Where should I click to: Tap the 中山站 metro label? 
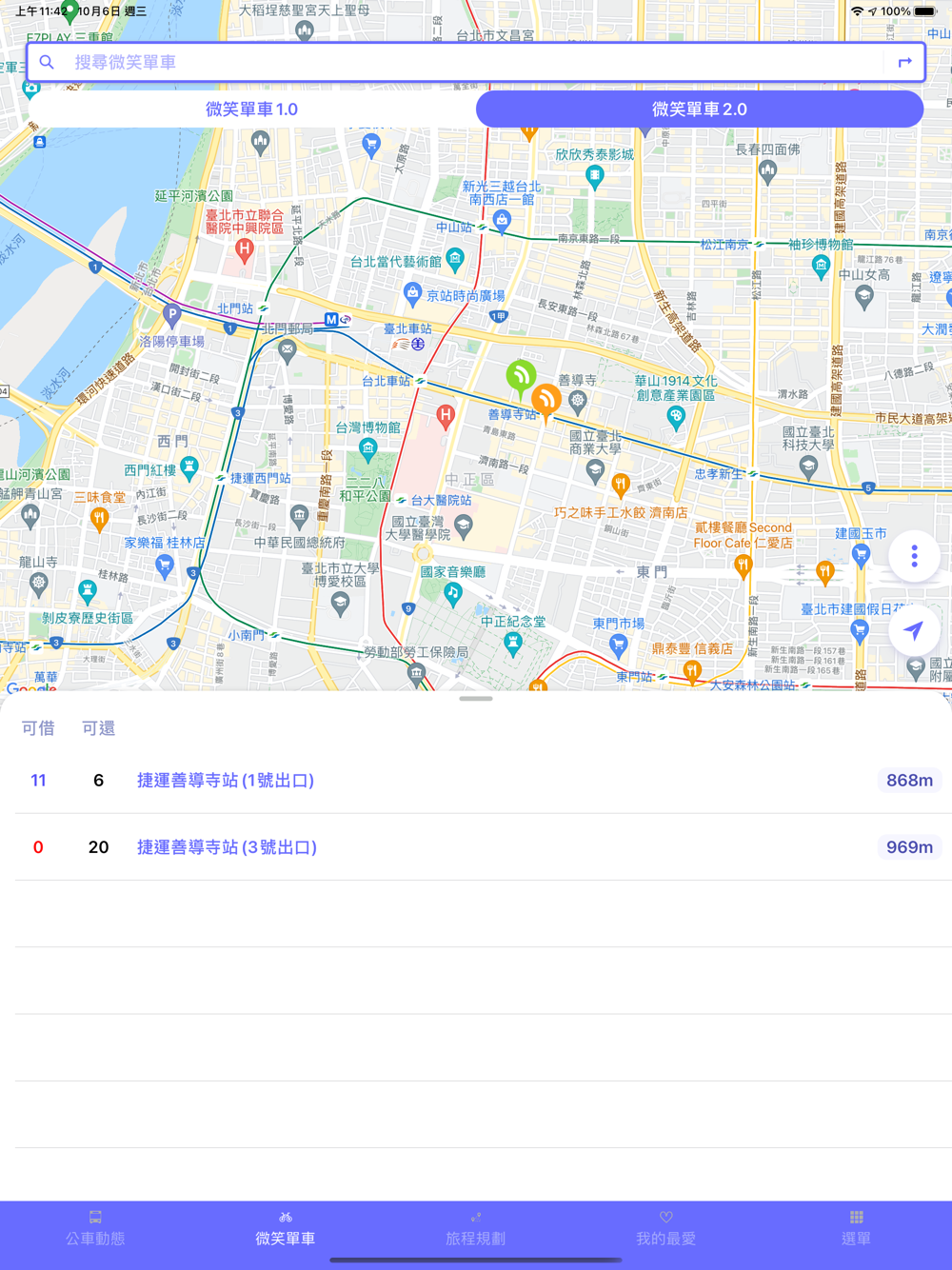pyautogui.click(x=454, y=228)
